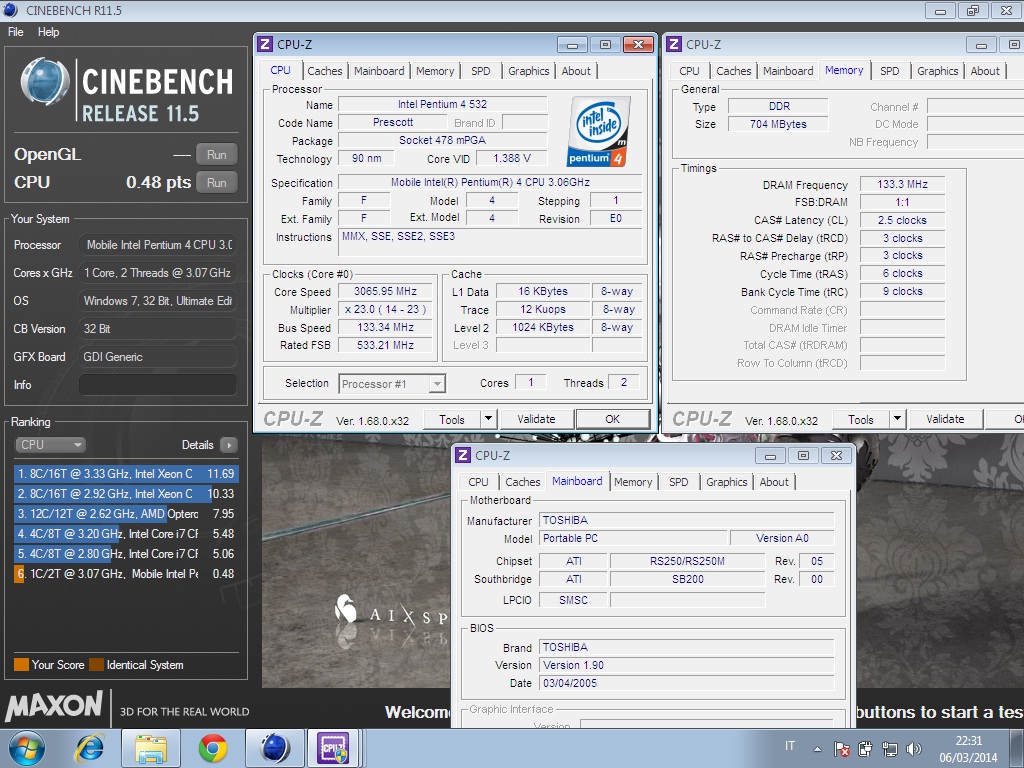Viewport: 1024px width, 768px height.
Task: Click the BIOS Date field 03/04/2005
Action: pyautogui.click(x=687, y=683)
